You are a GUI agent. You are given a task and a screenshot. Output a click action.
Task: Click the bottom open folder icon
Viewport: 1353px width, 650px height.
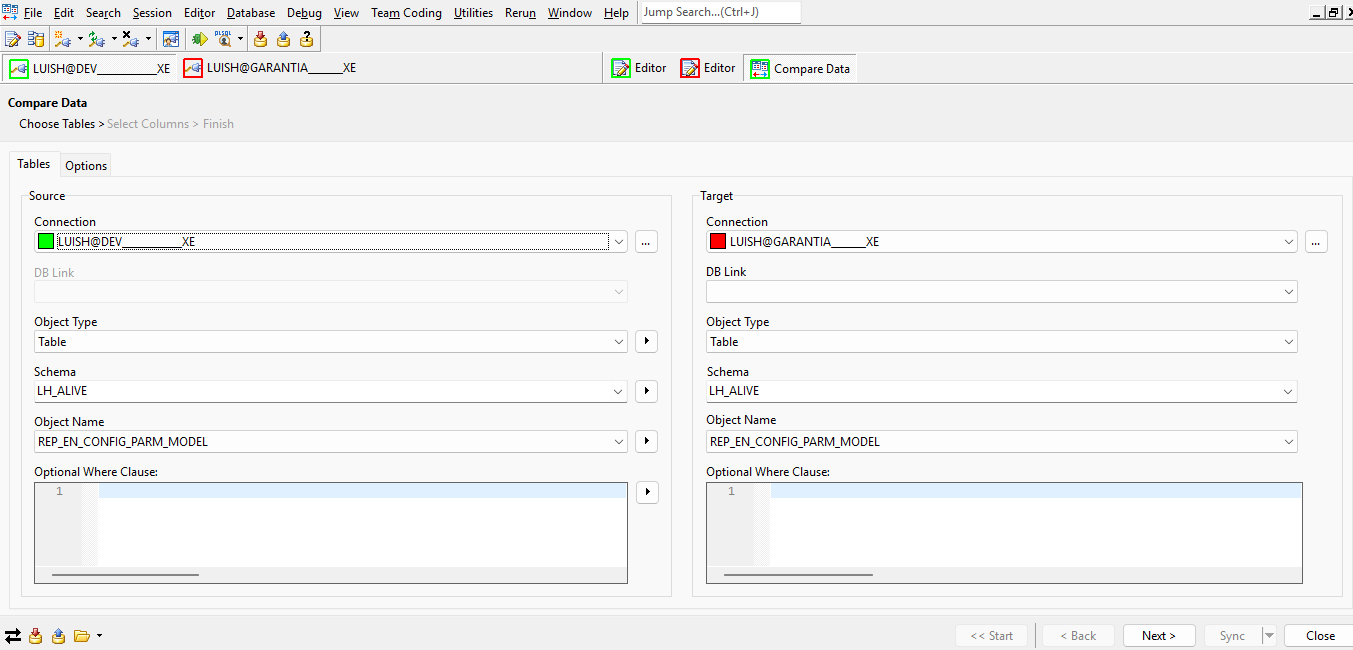(82, 636)
